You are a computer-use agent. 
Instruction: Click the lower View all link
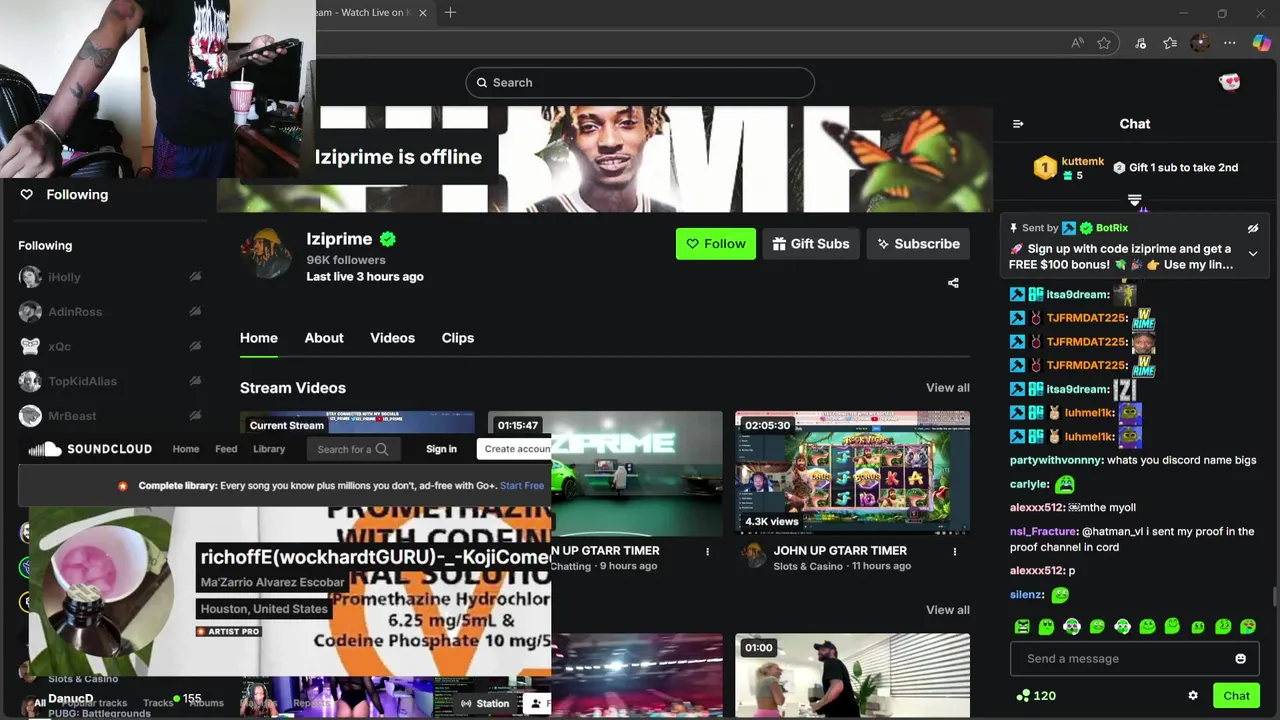[948, 610]
